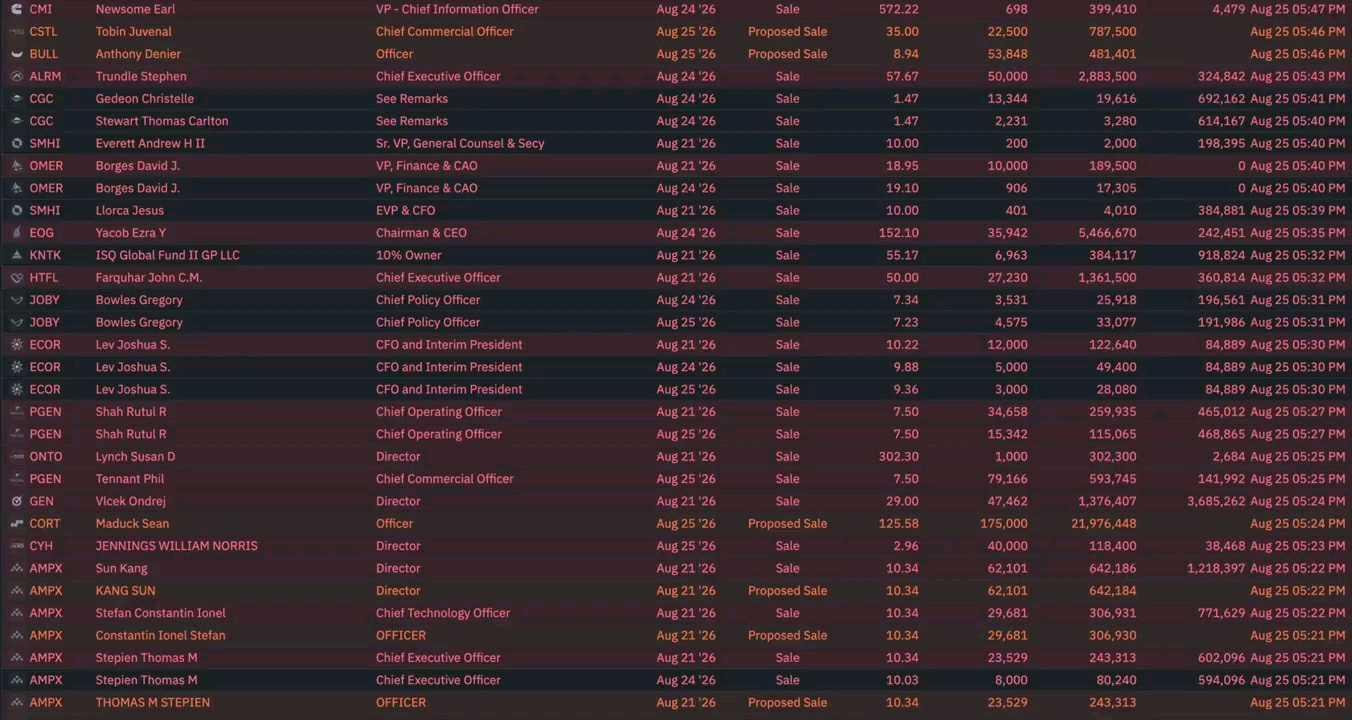Select insider name Tennant Phil
The image size is (1352, 720).
pos(130,479)
